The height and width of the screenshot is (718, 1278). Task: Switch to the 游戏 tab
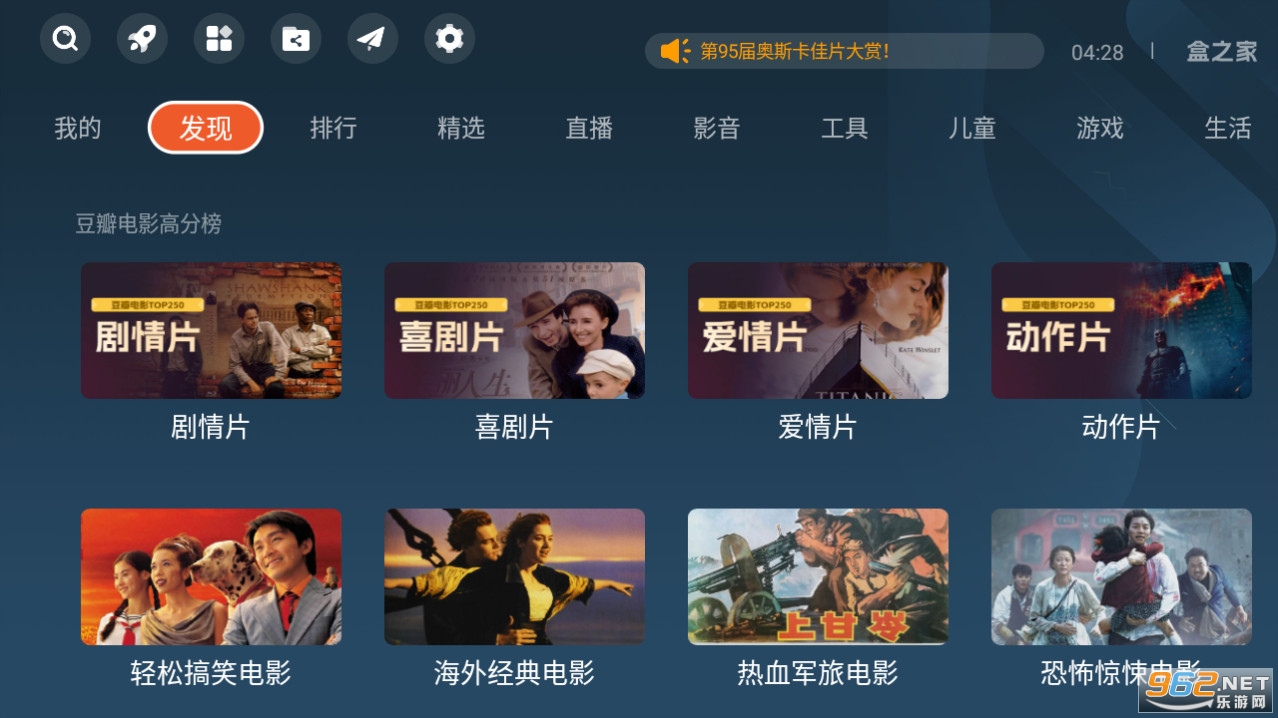[1100, 128]
